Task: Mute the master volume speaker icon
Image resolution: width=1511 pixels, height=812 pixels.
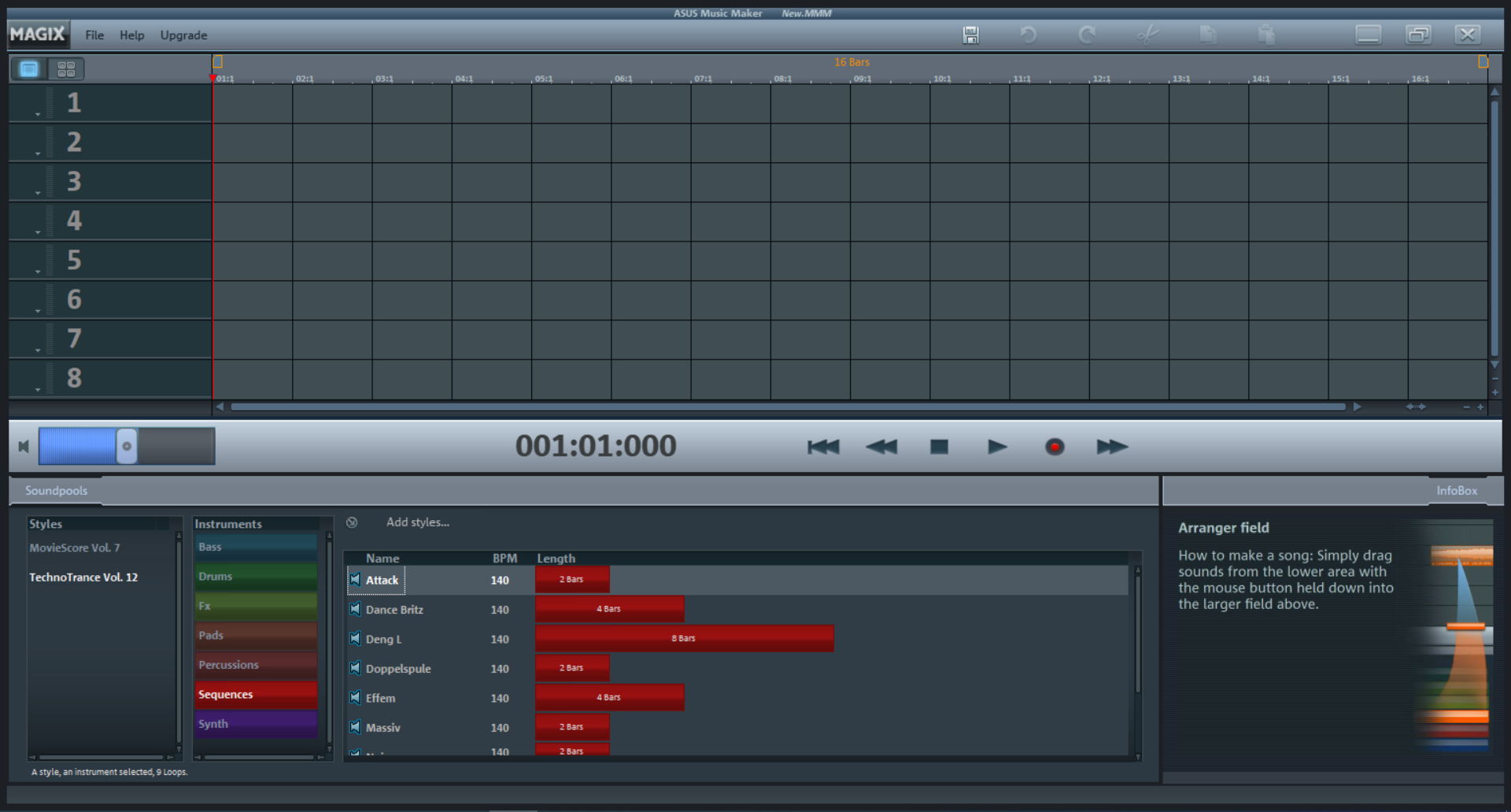Action: tap(24, 446)
